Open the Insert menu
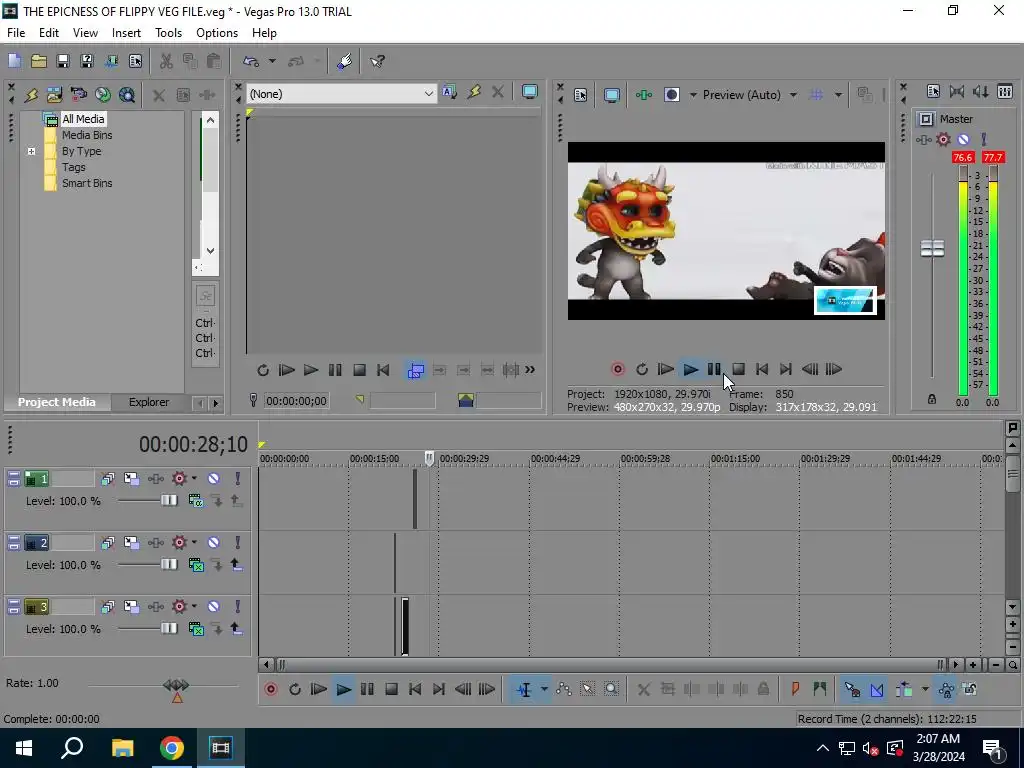The image size is (1024, 768). 126,33
